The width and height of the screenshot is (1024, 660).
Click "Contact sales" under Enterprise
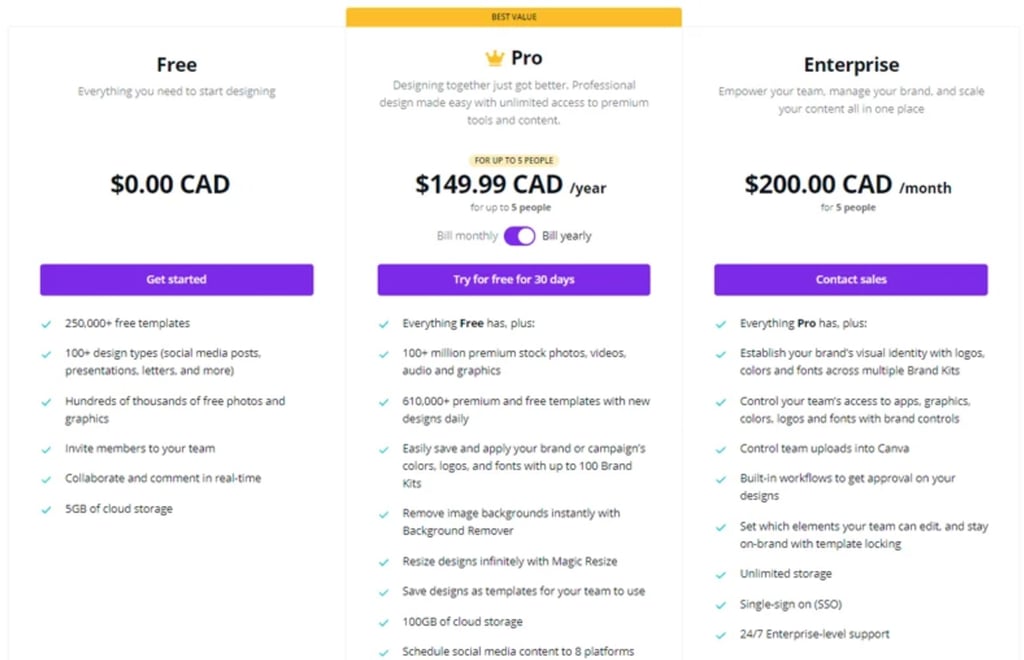(850, 280)
